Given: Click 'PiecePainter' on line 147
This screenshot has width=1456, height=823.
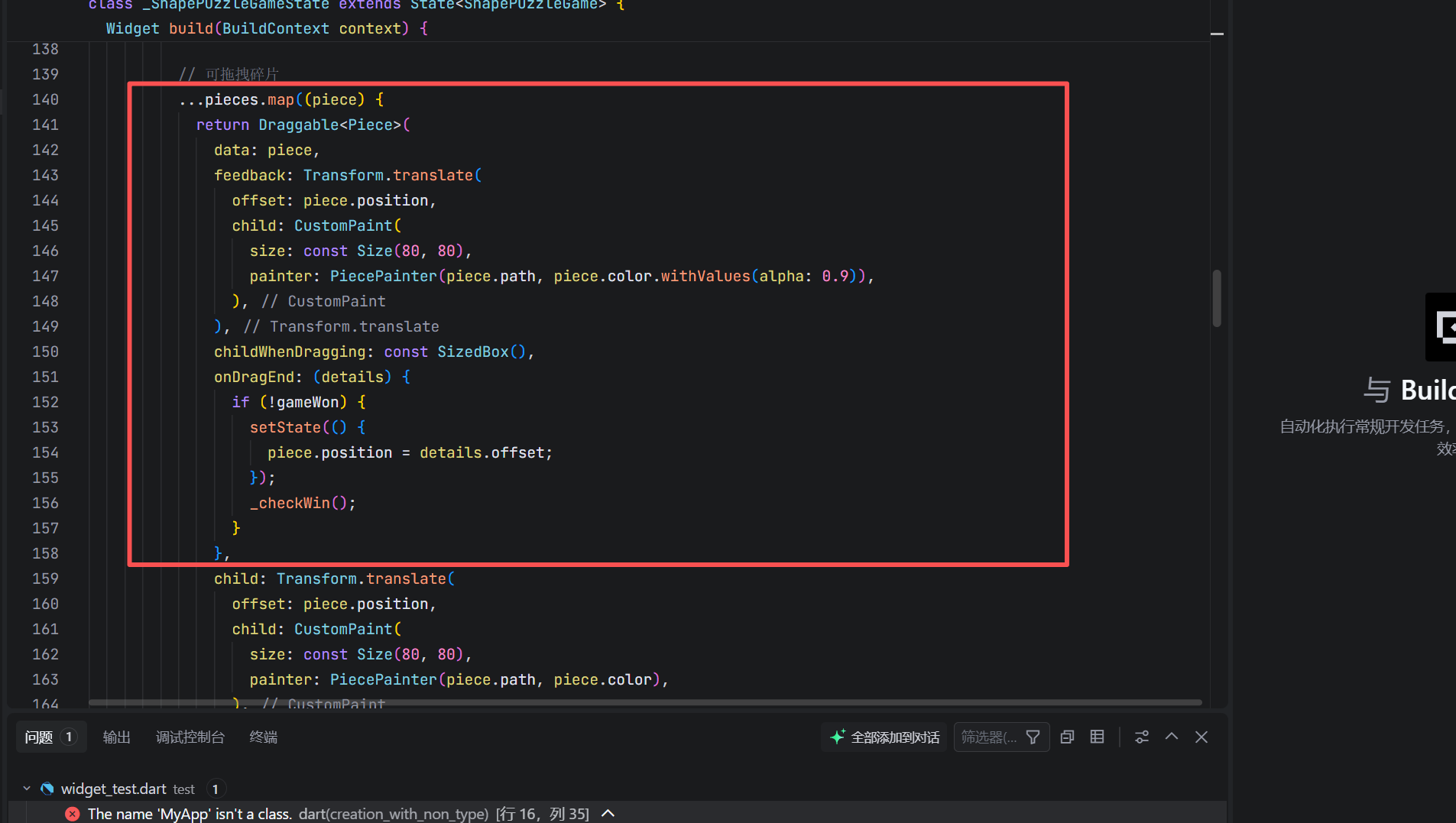Looking at the screenshot, I should (383, 276).
